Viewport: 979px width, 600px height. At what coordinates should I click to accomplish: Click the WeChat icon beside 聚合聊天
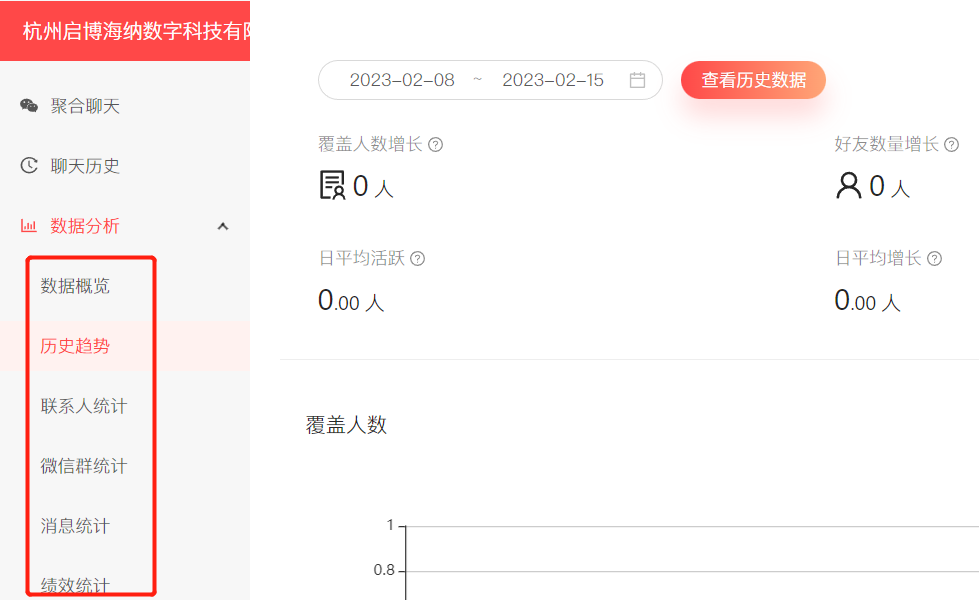click(x=29, y=106)
